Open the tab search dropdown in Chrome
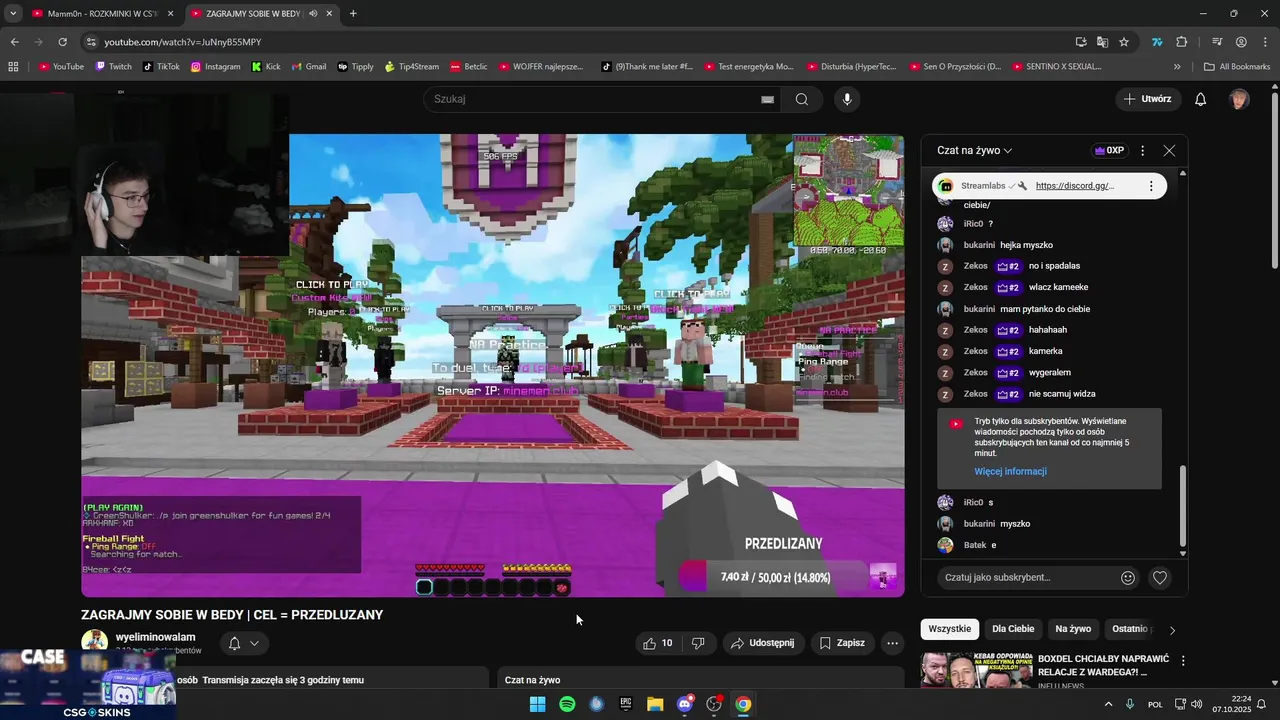Screen dimensions: 1280x720 click(13, 14)
